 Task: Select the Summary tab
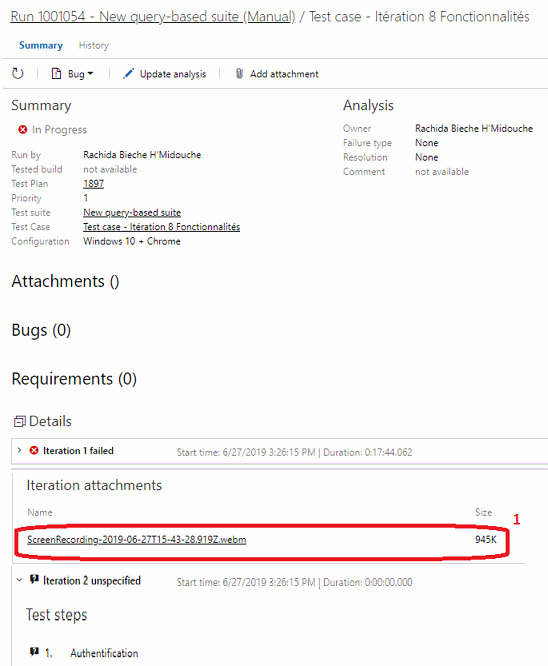41,45
